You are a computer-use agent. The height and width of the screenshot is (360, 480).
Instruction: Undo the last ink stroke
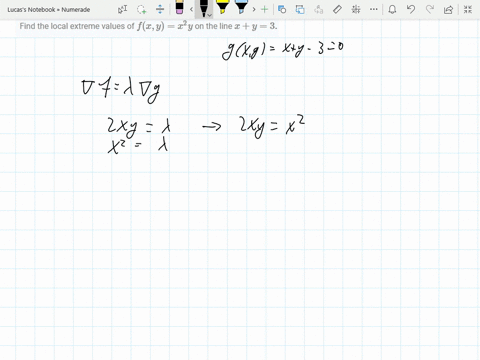[x=411, y=9]
